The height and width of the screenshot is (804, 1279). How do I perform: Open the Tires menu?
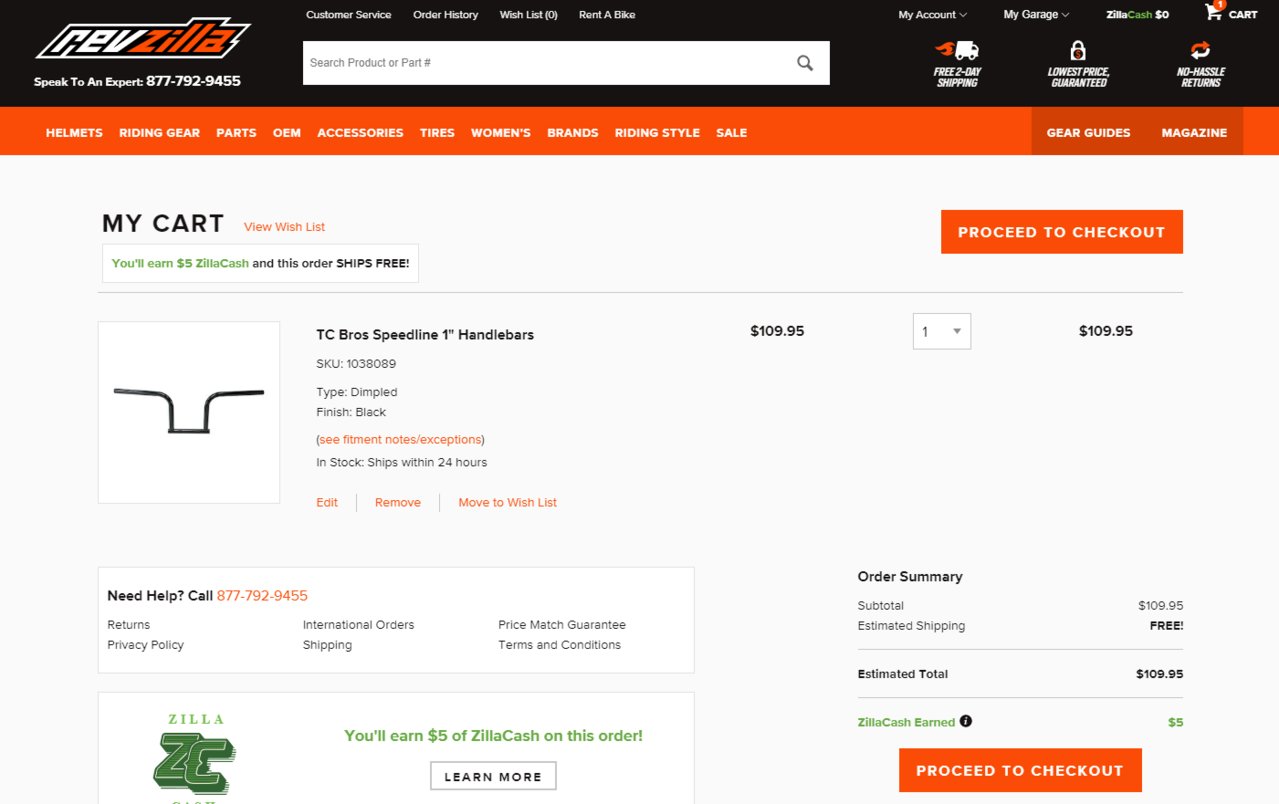tap(437, 132)
